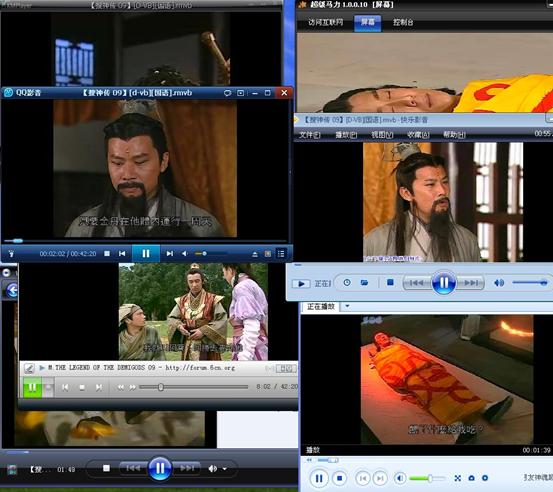Skip to next file in QQ影音
The width and height of the screenshot is (553, 492).
tap(170, 254)
